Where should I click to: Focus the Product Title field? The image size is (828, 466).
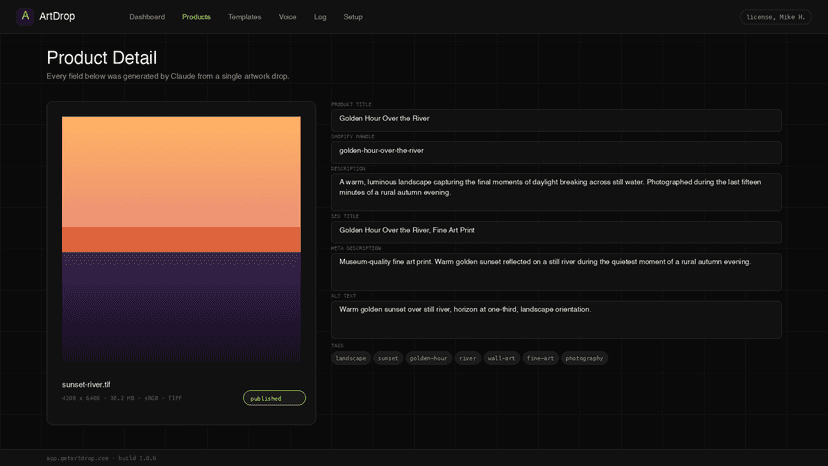click(556, 120)
